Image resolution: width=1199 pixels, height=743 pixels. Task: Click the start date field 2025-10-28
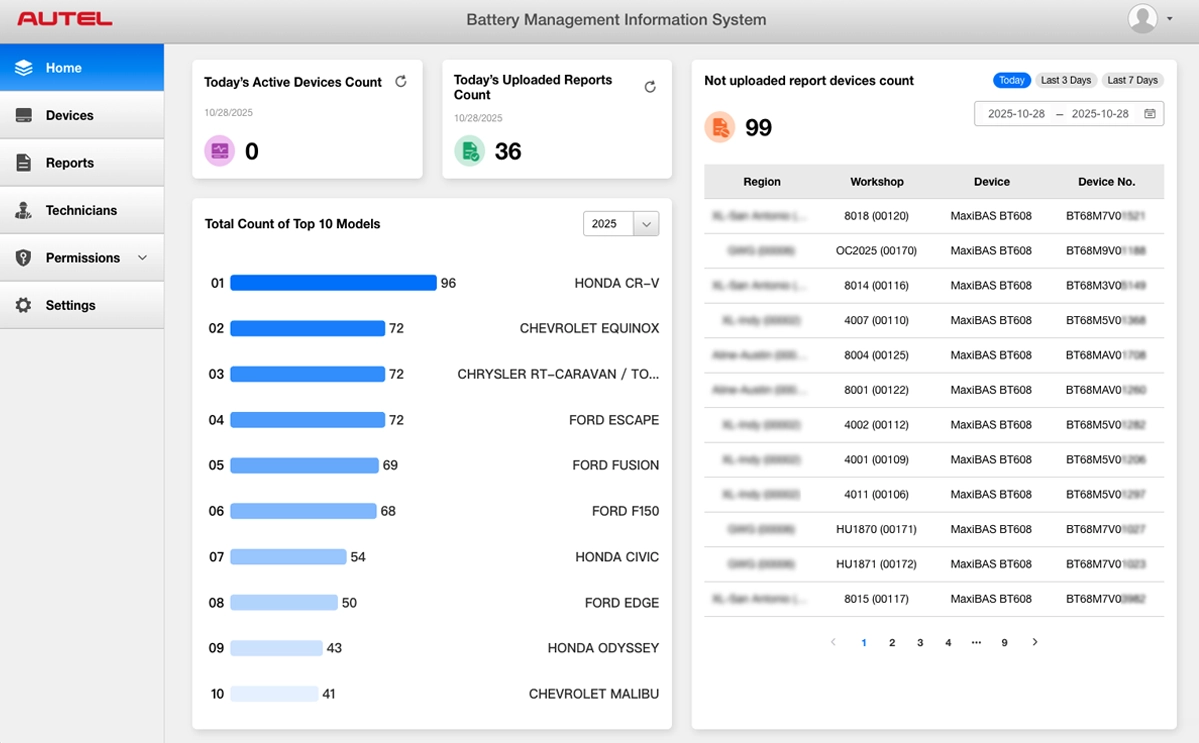coord(1016,114)
